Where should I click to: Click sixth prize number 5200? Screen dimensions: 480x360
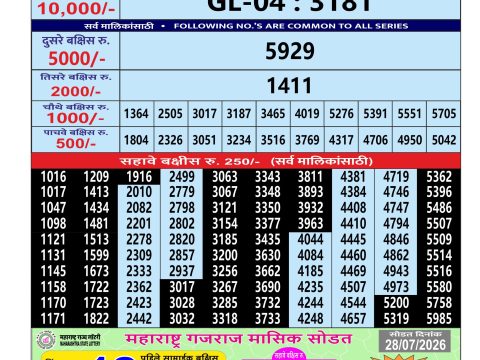[x=396, y=303]
